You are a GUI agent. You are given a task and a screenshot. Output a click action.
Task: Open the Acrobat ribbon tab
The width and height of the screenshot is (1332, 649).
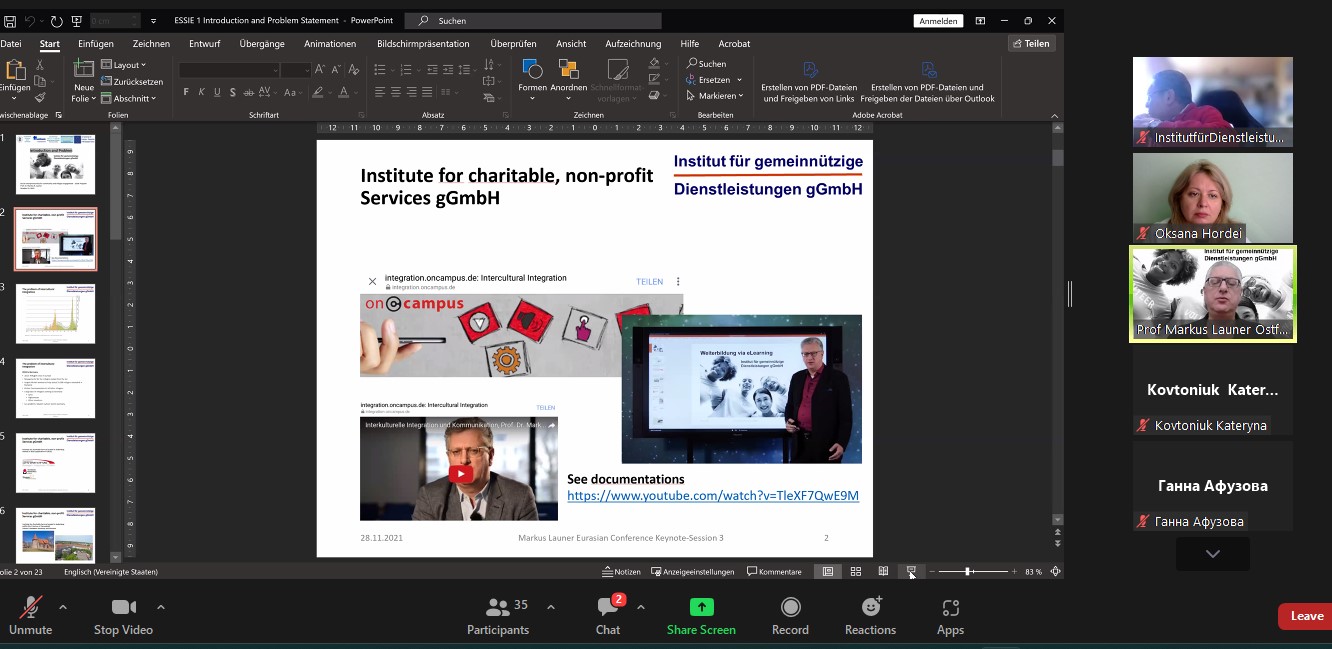click(734, 44)
